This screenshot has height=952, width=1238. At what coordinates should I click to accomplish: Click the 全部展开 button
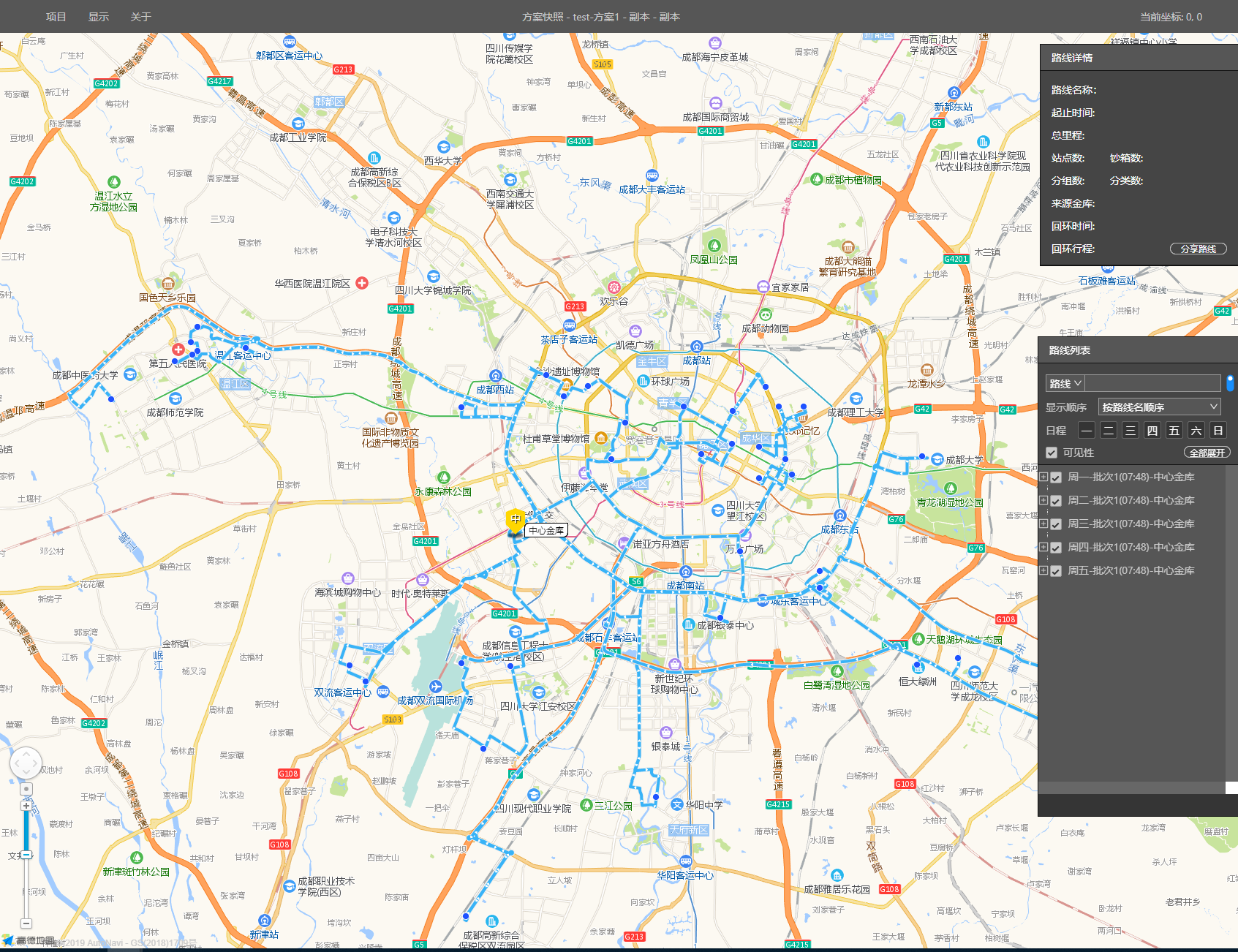tap(1207, 453)
